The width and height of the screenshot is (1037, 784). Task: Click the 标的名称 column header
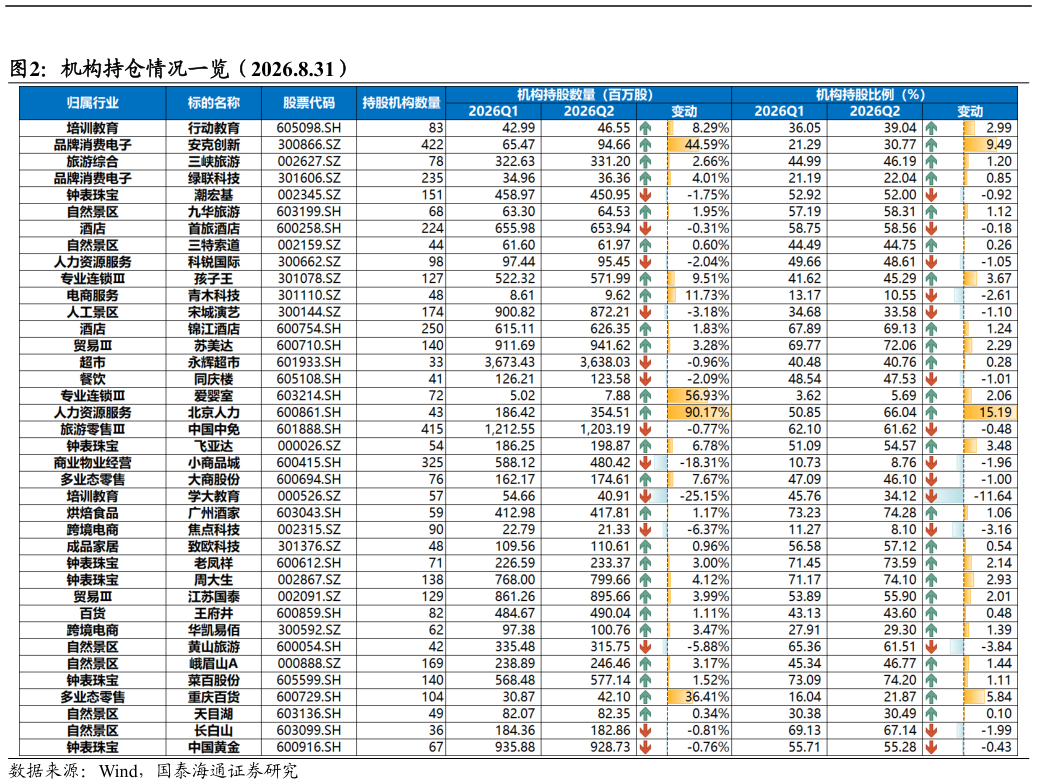pos(214,103)
